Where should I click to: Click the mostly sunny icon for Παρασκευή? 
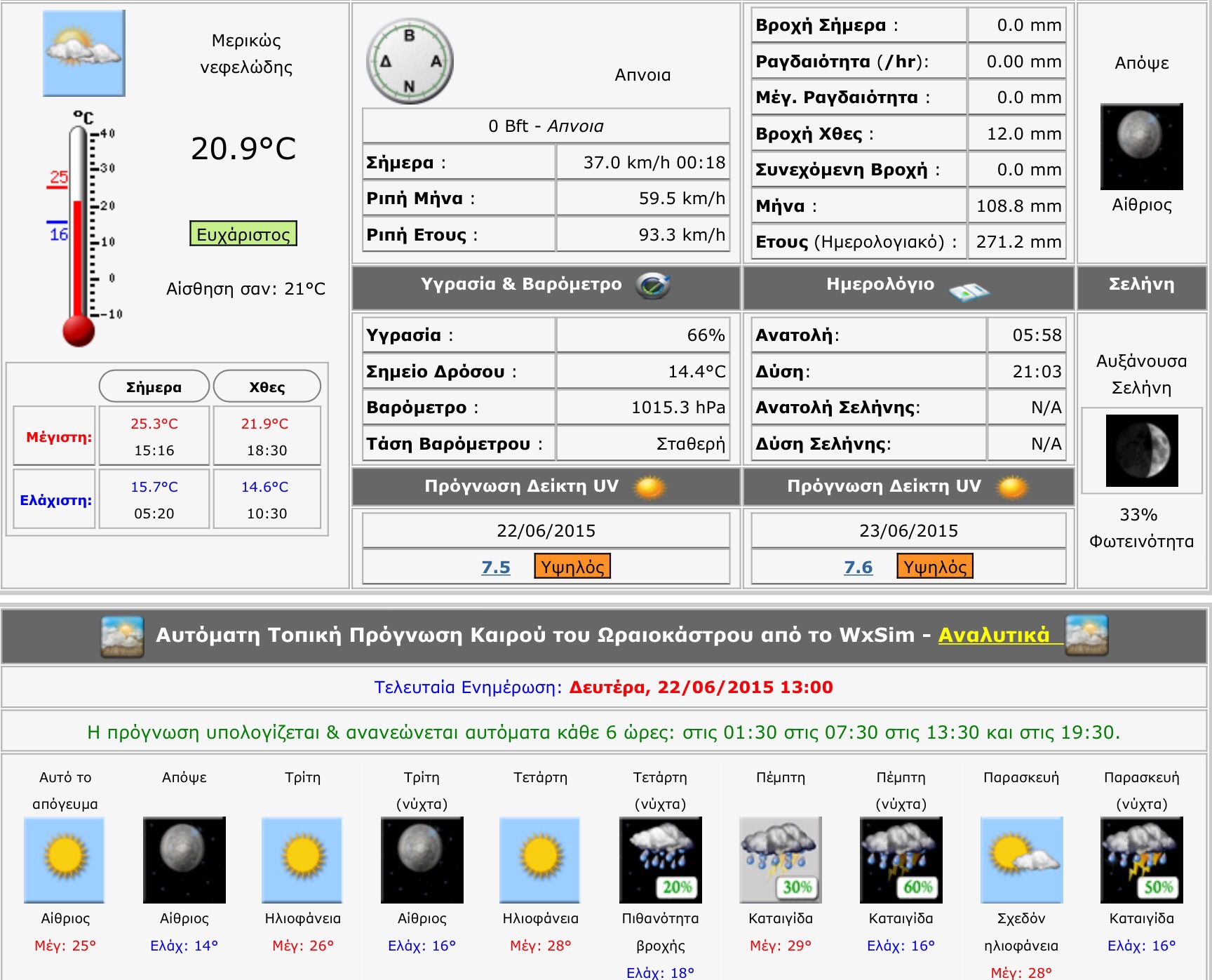pyautogui.click(x=1021, y=859)
